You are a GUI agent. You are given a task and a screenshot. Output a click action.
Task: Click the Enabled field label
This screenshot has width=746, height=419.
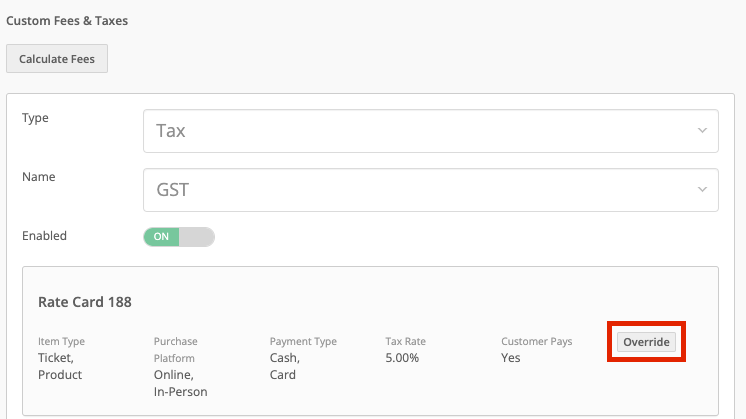tap(44, 236)
